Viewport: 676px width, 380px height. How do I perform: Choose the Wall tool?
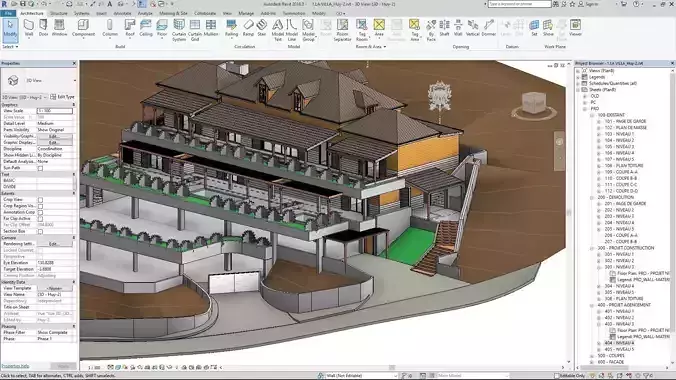[x=29, y=28]
